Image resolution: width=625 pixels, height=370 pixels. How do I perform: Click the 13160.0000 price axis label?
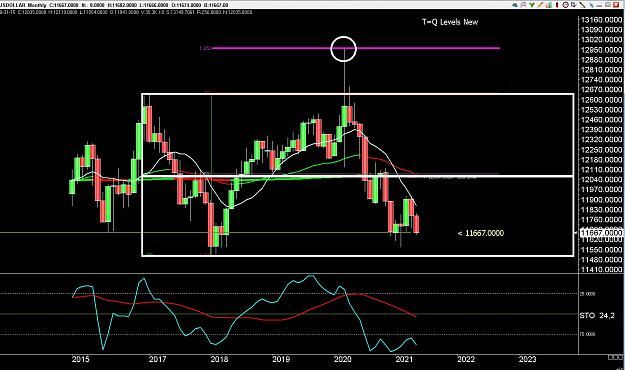(601, 20)
